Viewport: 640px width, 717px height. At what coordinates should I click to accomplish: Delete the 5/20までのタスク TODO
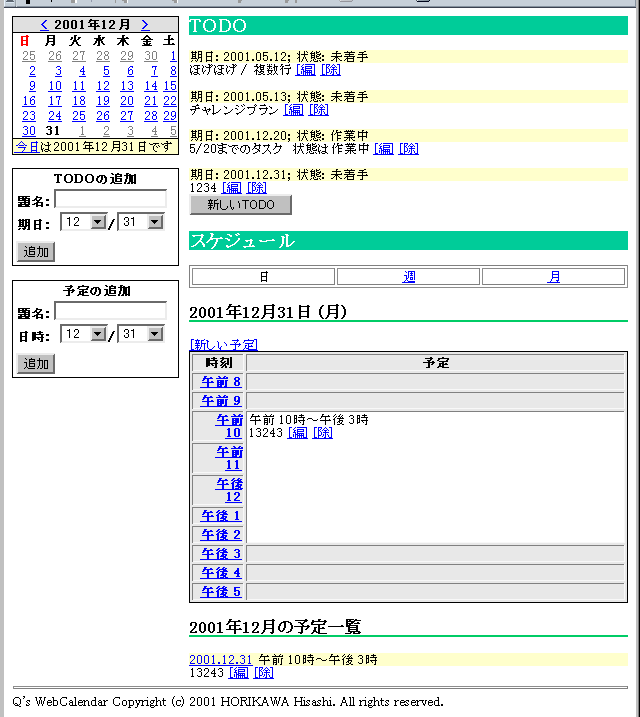pos(409,149)
